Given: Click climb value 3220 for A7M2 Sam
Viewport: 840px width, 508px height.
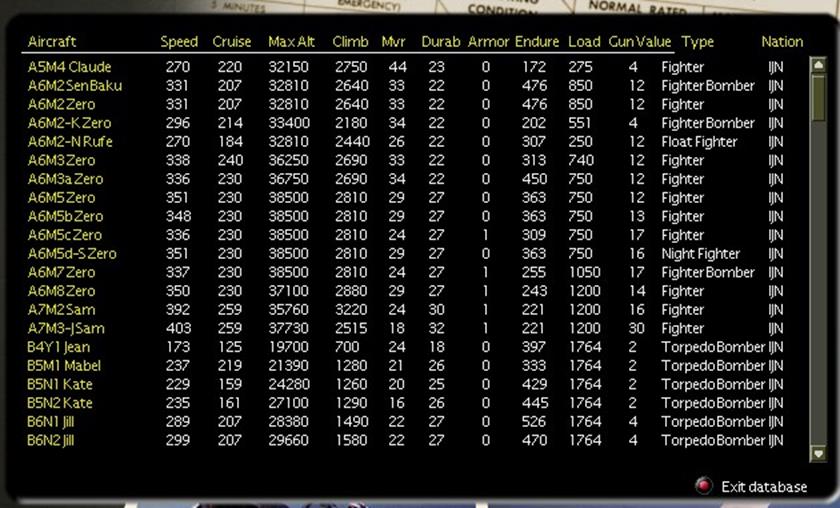Looking at the screenshot, I should (x=351, y=310).
